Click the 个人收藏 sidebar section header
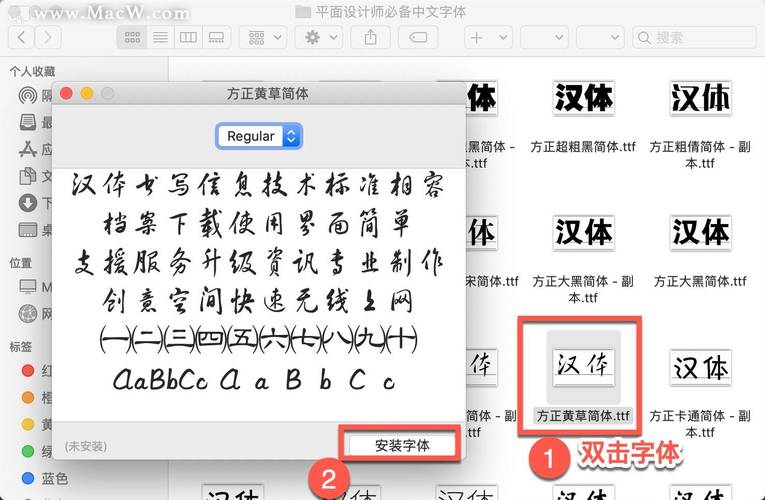 point(32,72)
